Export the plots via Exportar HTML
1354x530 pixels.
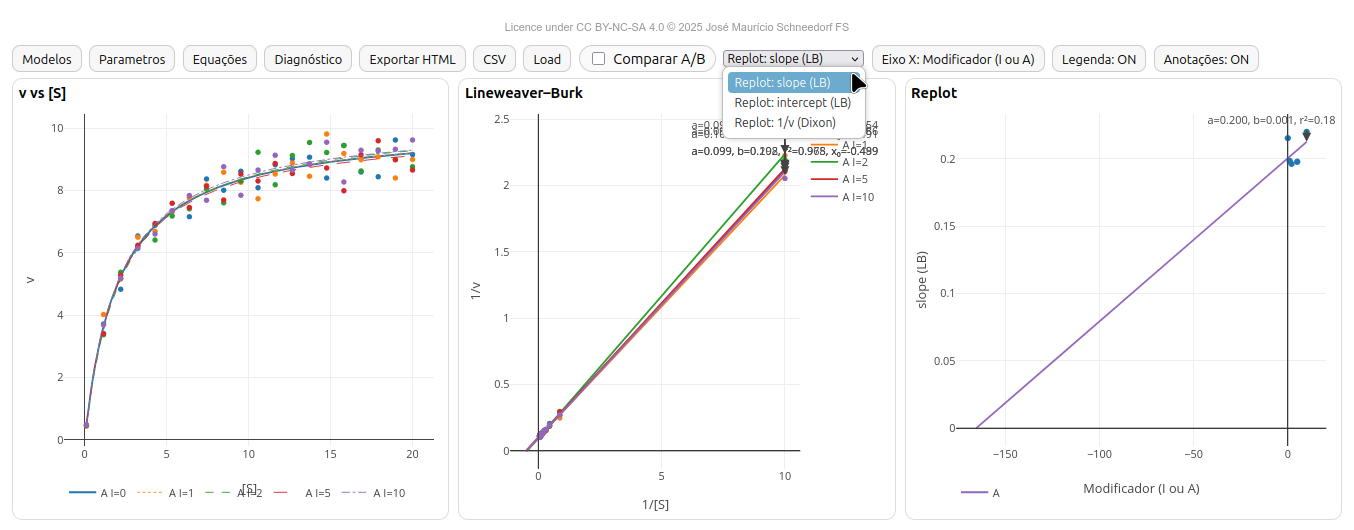(412, 59)
